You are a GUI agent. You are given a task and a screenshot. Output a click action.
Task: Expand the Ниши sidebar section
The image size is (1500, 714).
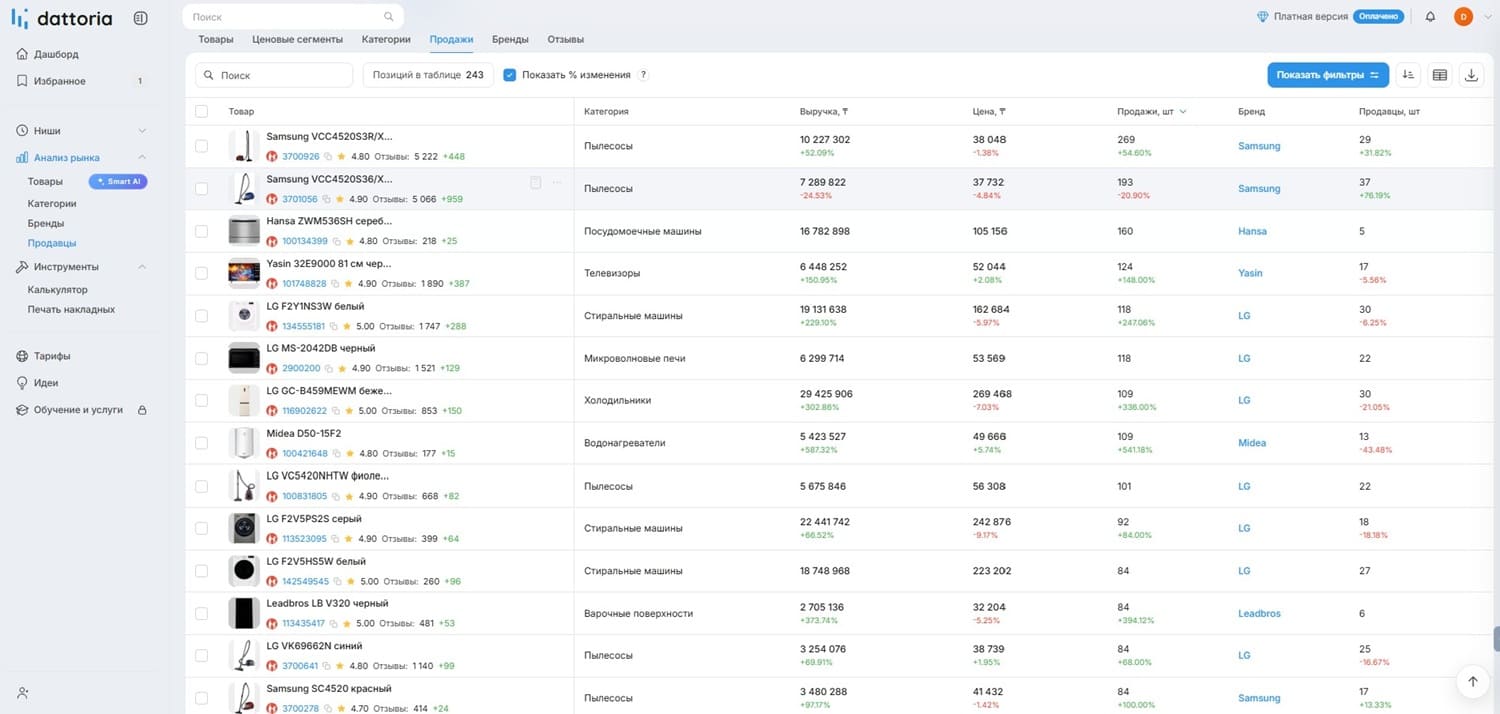(141, 131)
